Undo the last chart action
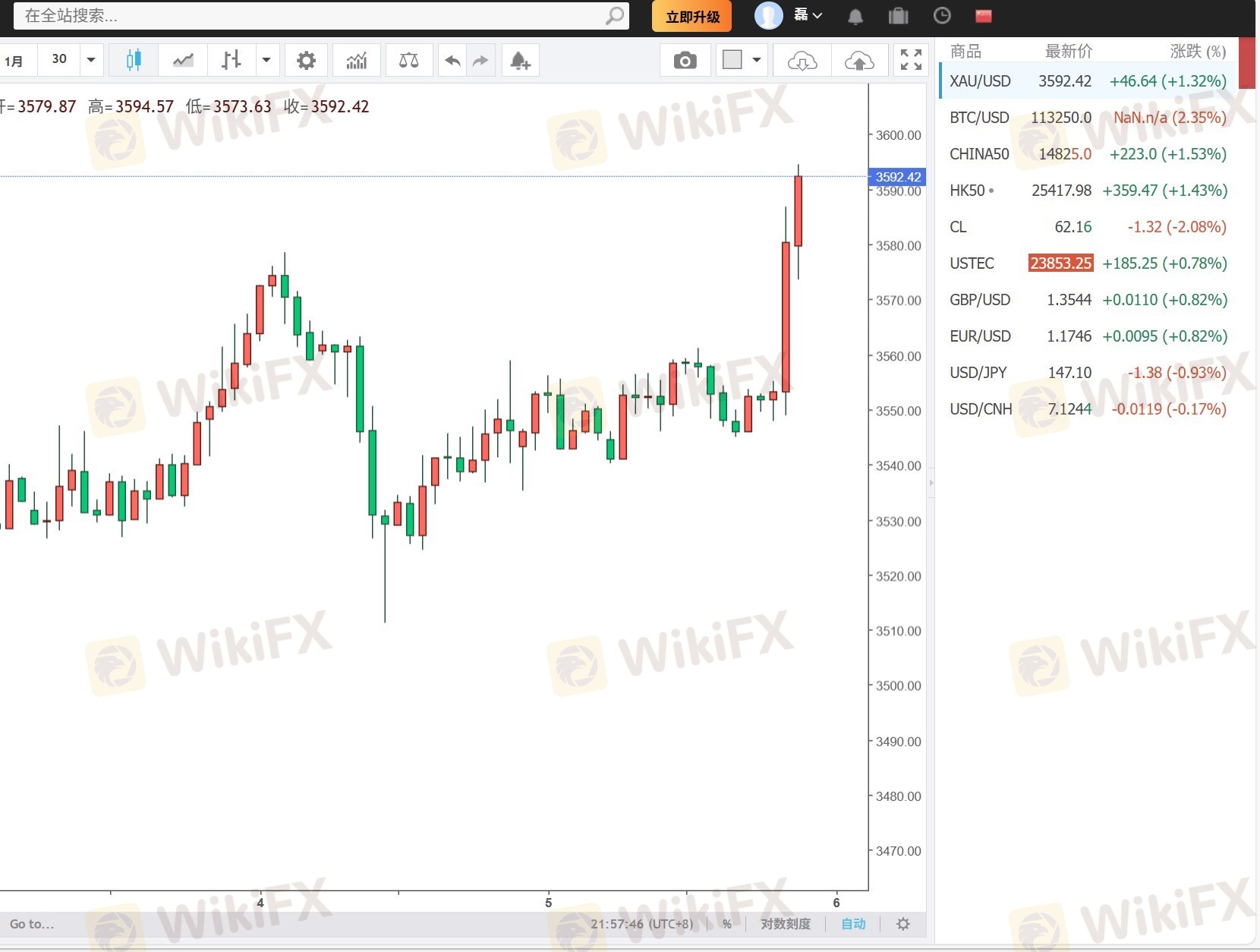Viewport: 1260px width, 952px height. pyautogui.click(x=453, y=60)
